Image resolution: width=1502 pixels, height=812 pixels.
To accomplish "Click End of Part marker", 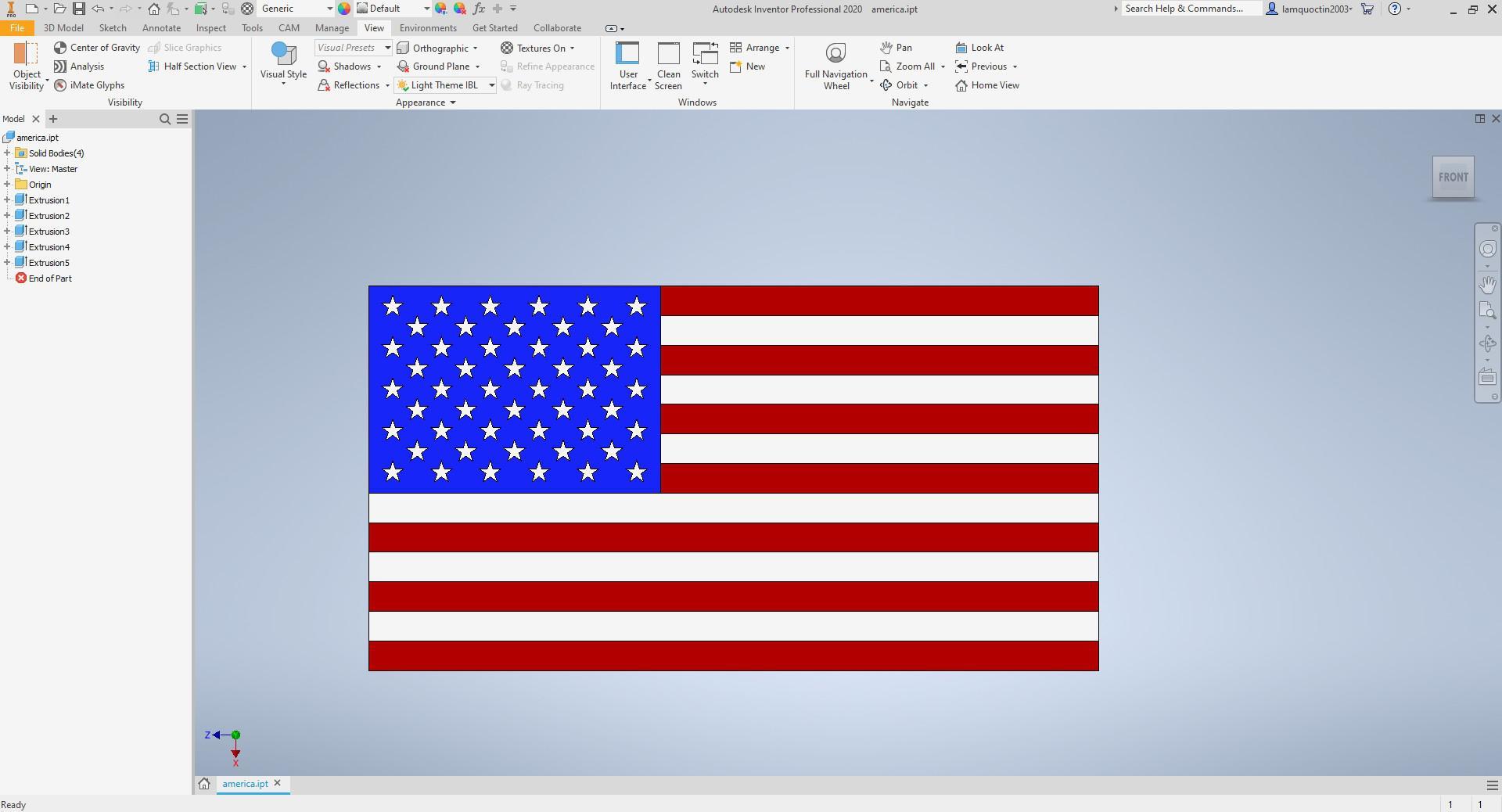I will [50, 278].
